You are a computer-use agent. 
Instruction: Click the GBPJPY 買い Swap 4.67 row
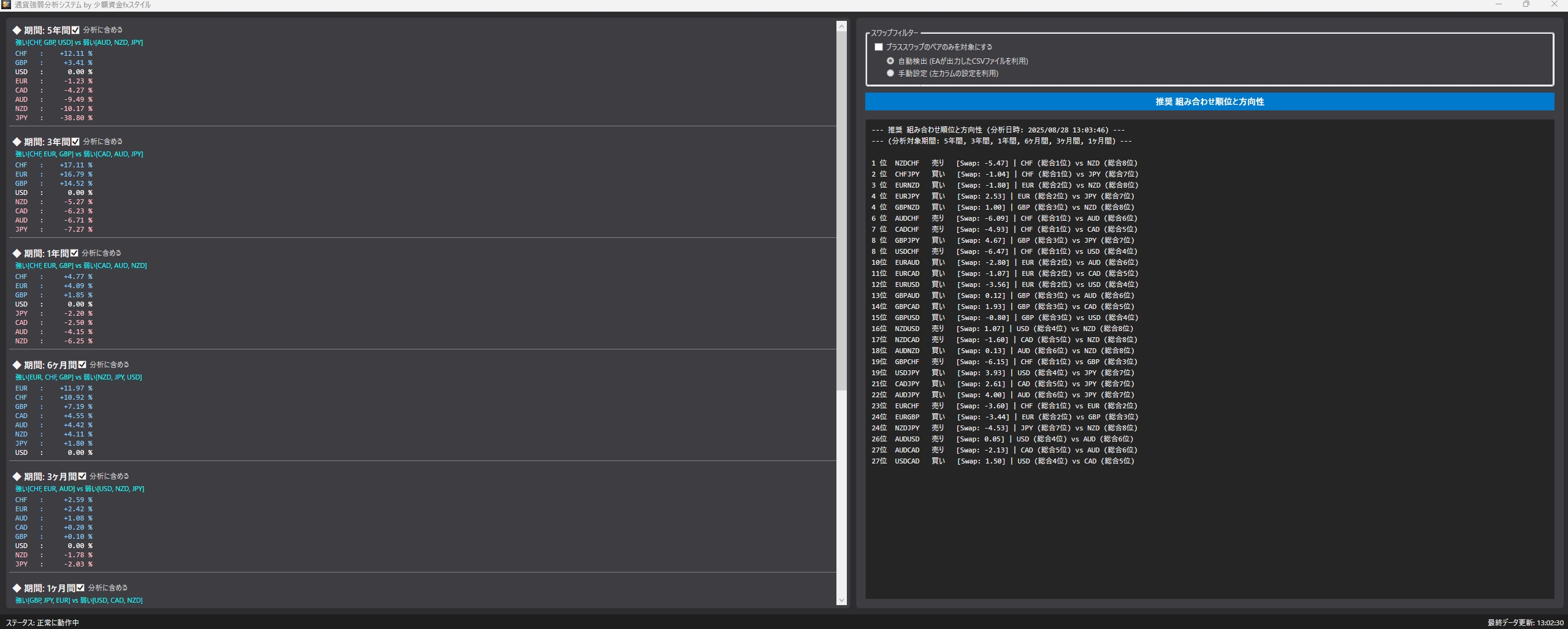point(1003,240)
